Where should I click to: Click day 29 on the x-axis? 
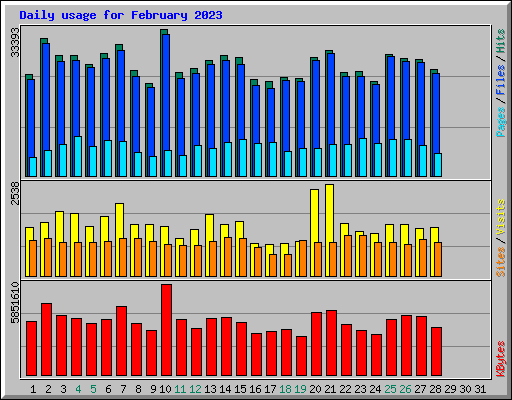click(450, 389)
